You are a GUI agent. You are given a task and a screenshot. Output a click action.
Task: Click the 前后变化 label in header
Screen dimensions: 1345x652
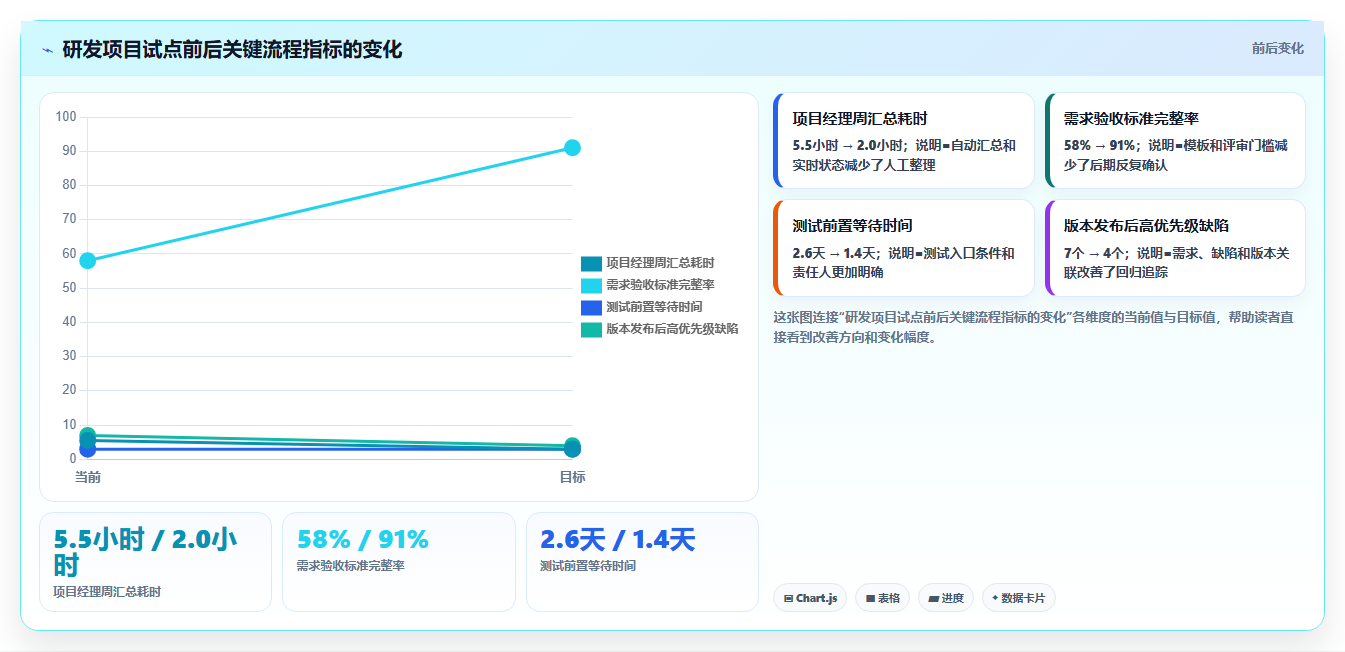[1277, 48]
